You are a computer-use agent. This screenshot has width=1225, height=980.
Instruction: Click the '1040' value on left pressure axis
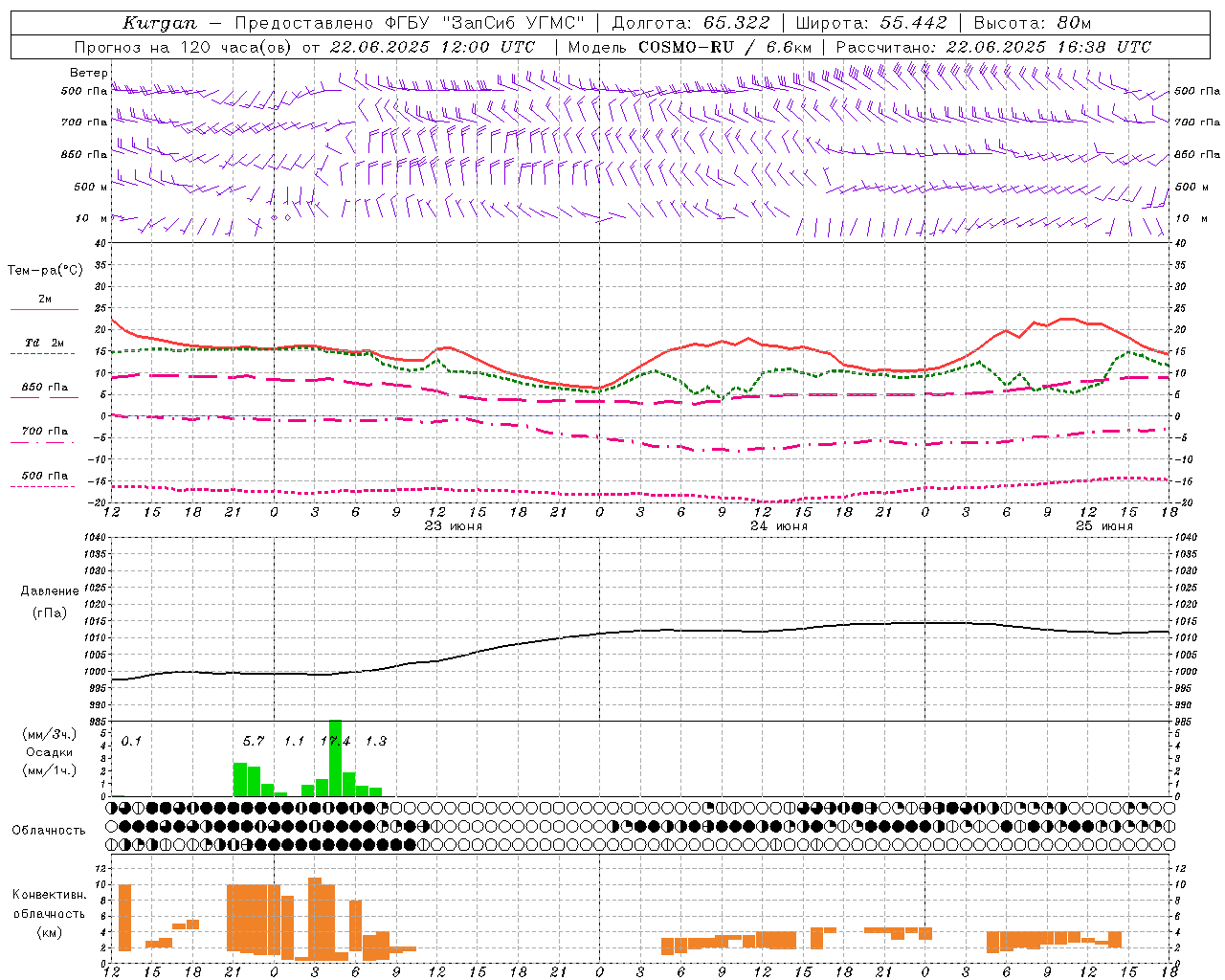point(96,538)
